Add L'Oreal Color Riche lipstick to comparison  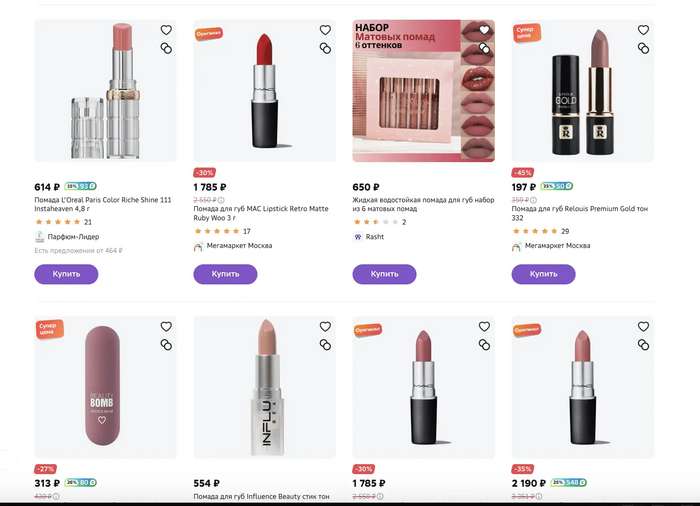(166, 48)
